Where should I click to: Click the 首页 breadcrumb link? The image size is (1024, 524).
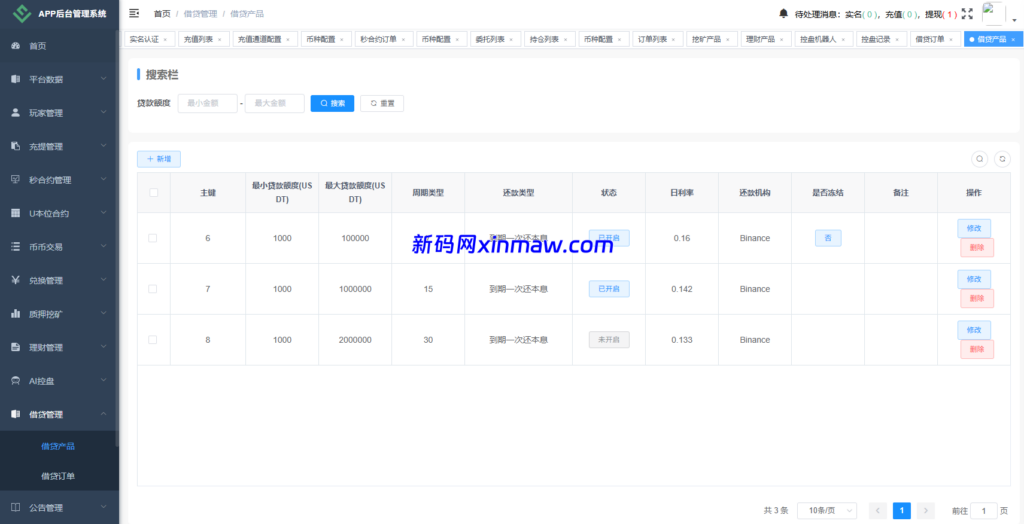(162, 13)
